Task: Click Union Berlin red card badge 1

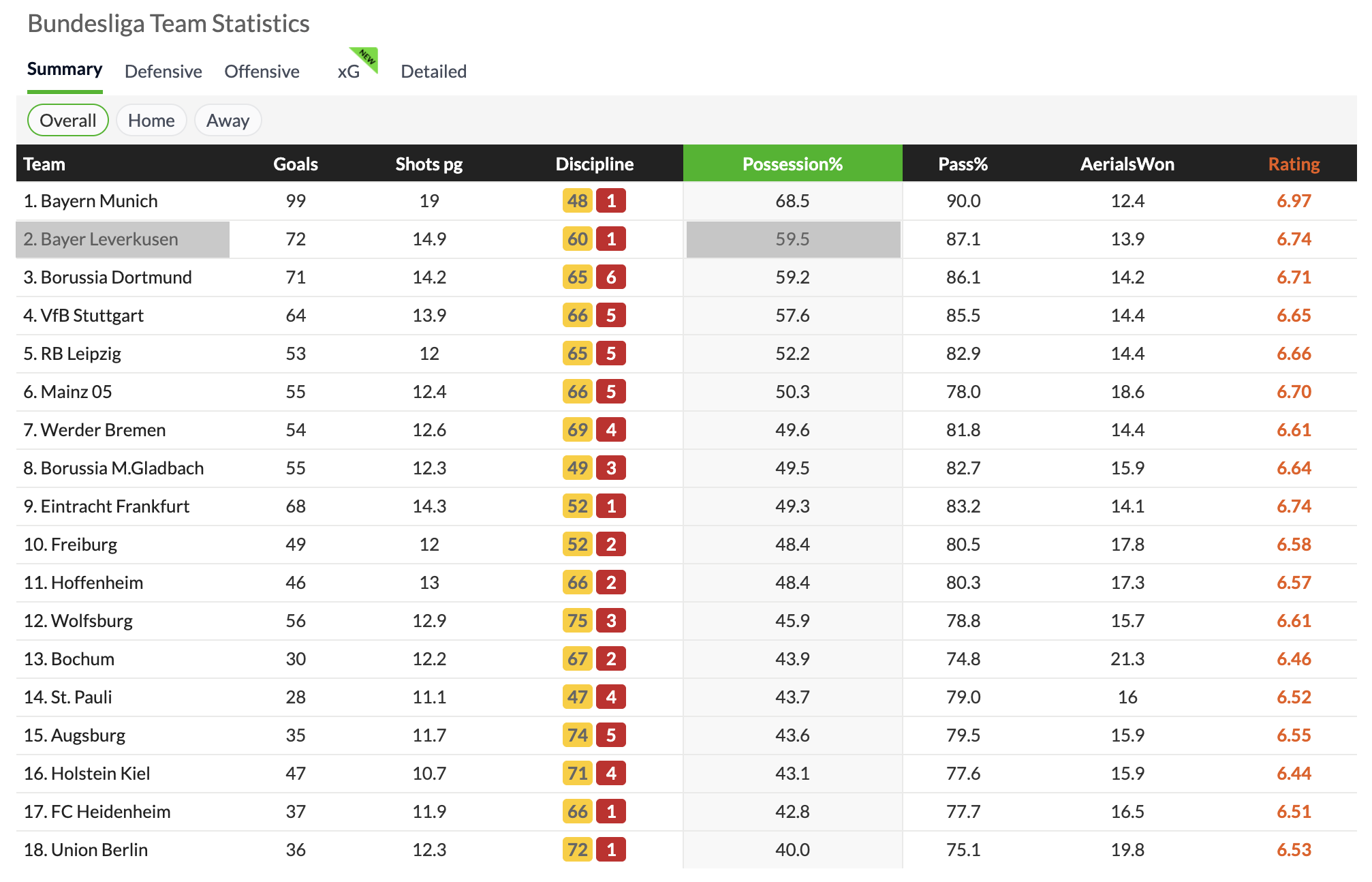Action: [611, 850]
